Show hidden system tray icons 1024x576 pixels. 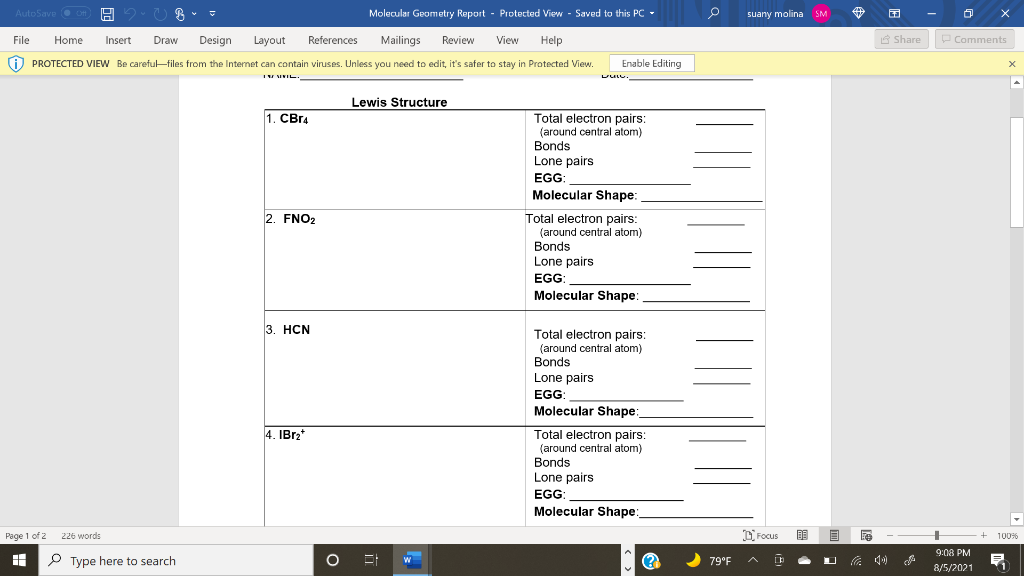point(753,560)
